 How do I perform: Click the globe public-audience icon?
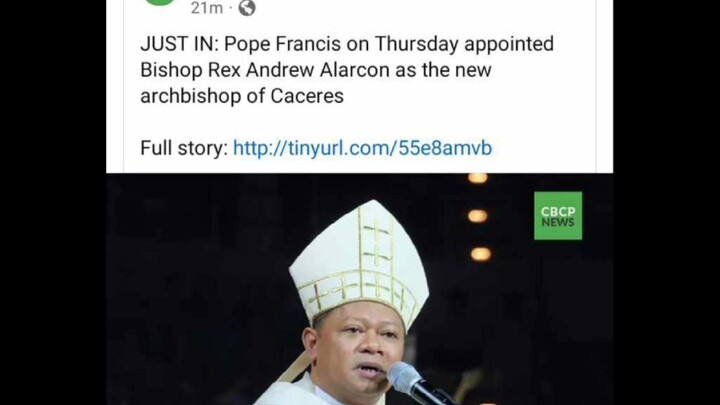[x=247, y=8]
